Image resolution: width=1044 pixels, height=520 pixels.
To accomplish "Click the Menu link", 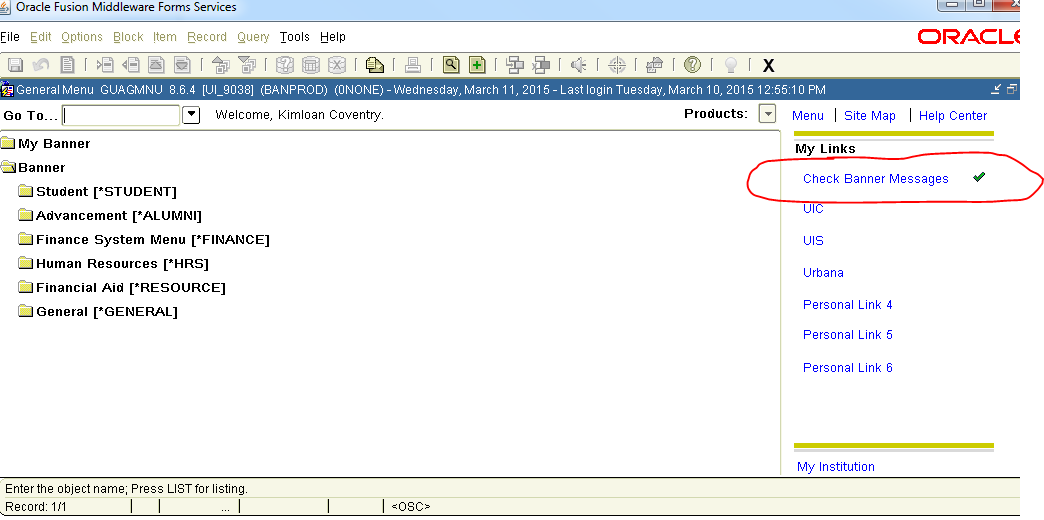I will pyautogui.click(x=808, y=116).
